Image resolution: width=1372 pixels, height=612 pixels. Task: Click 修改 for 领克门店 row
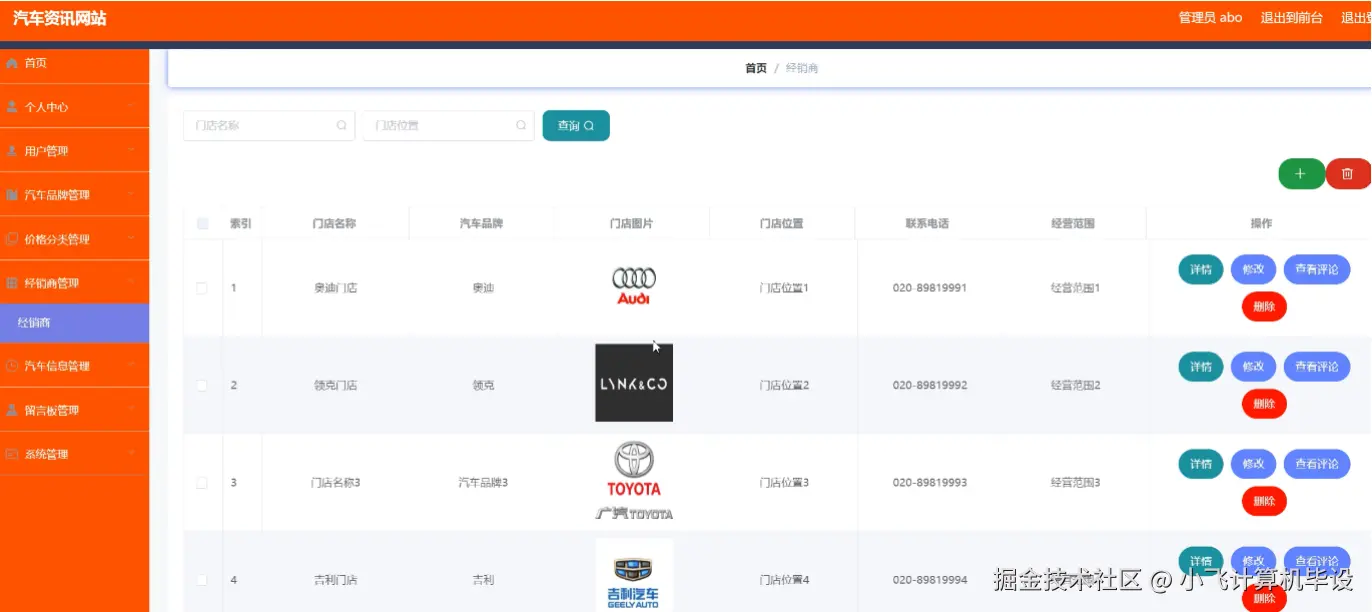1253,367
